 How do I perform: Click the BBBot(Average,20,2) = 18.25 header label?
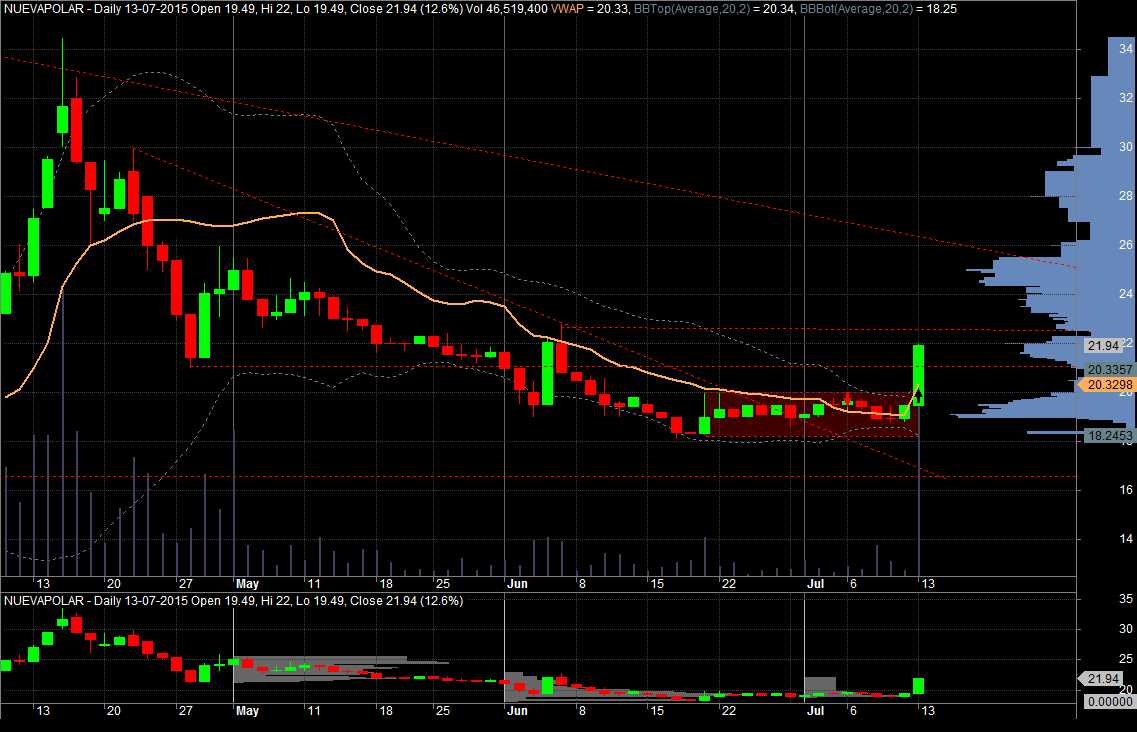point(878,9)
